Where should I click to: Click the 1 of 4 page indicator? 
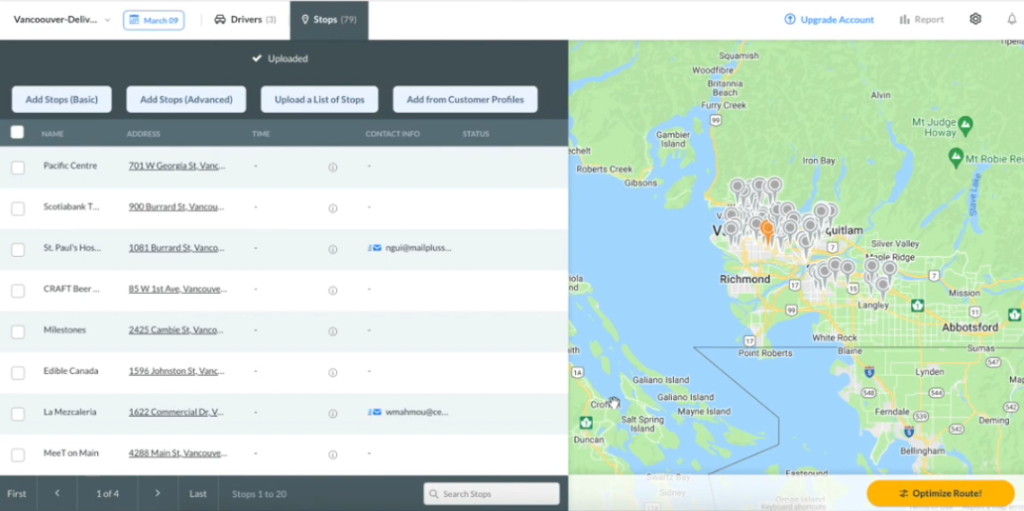pyautogui.click(x=108, y=493)
